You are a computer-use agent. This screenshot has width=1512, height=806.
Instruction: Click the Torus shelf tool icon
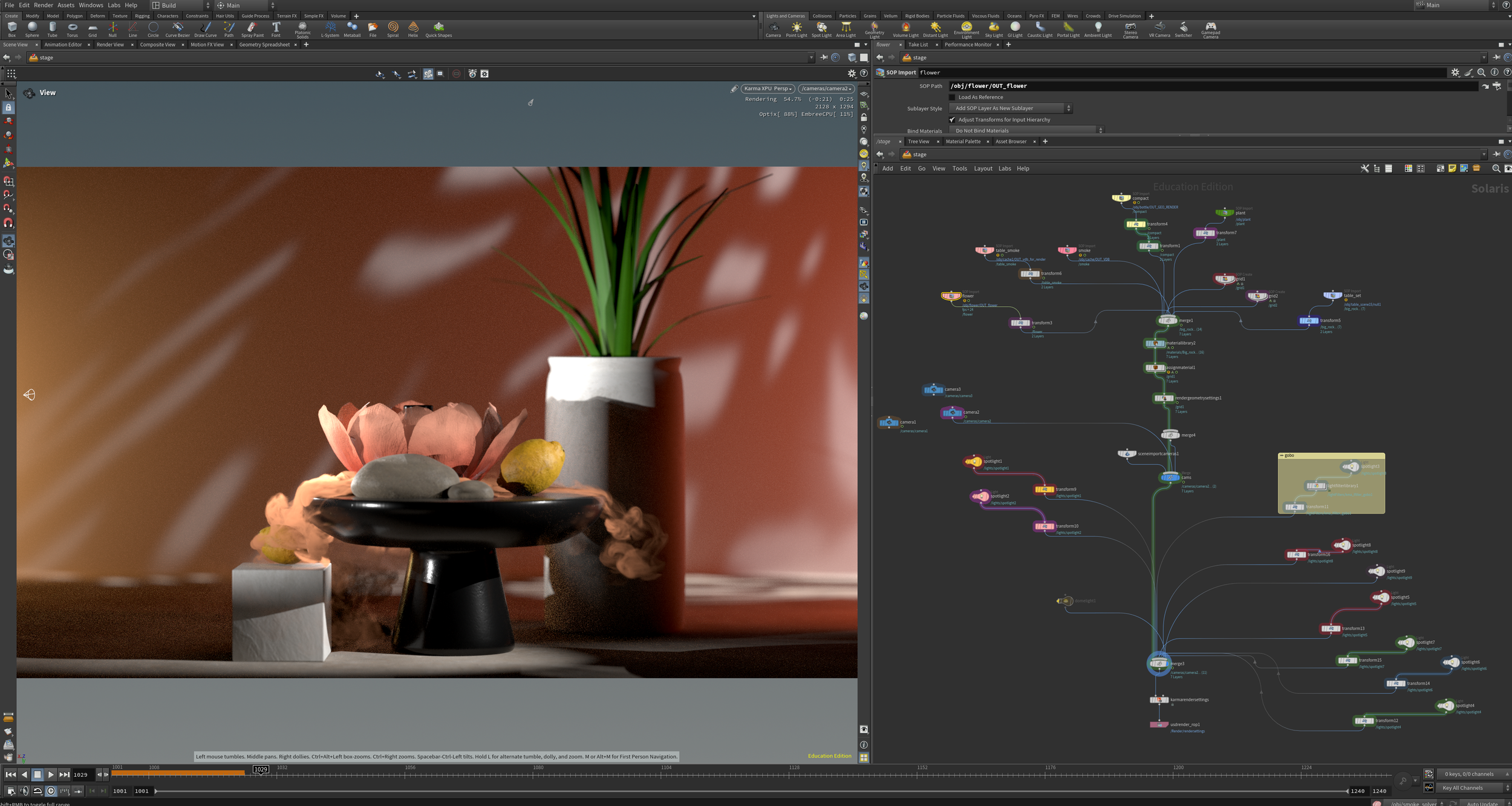coord(72,30)
